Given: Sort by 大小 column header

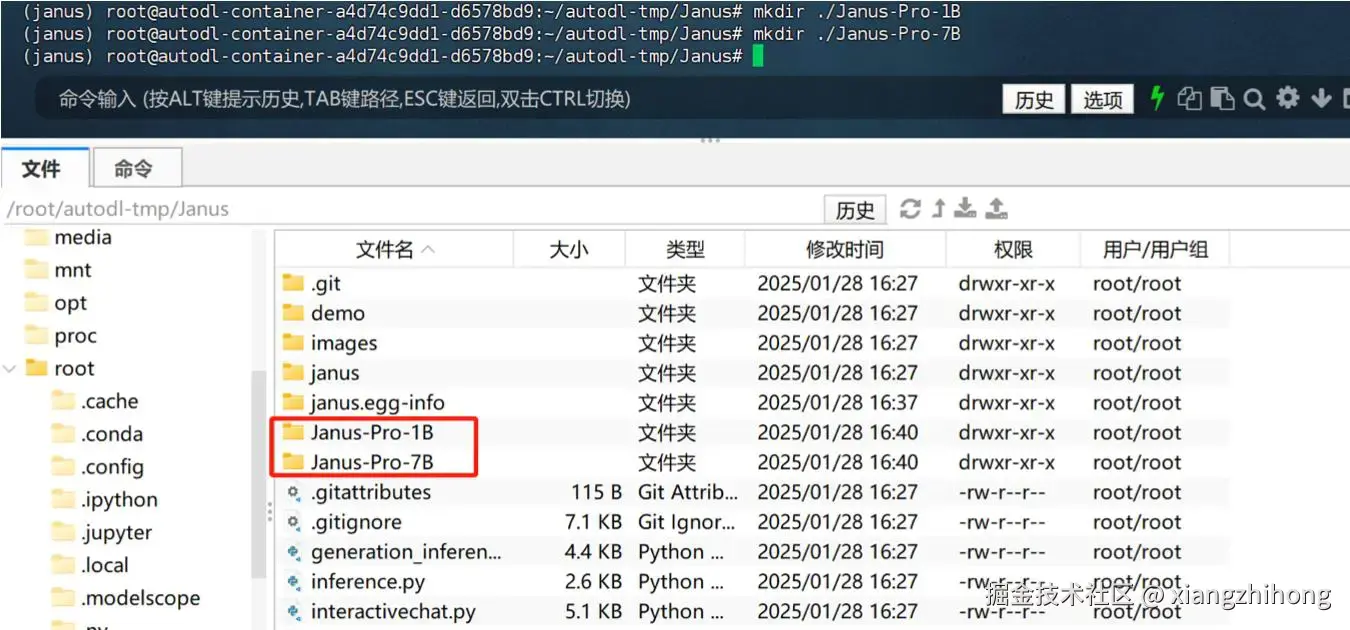Looking at the screenshot, I should pos(569,249).
